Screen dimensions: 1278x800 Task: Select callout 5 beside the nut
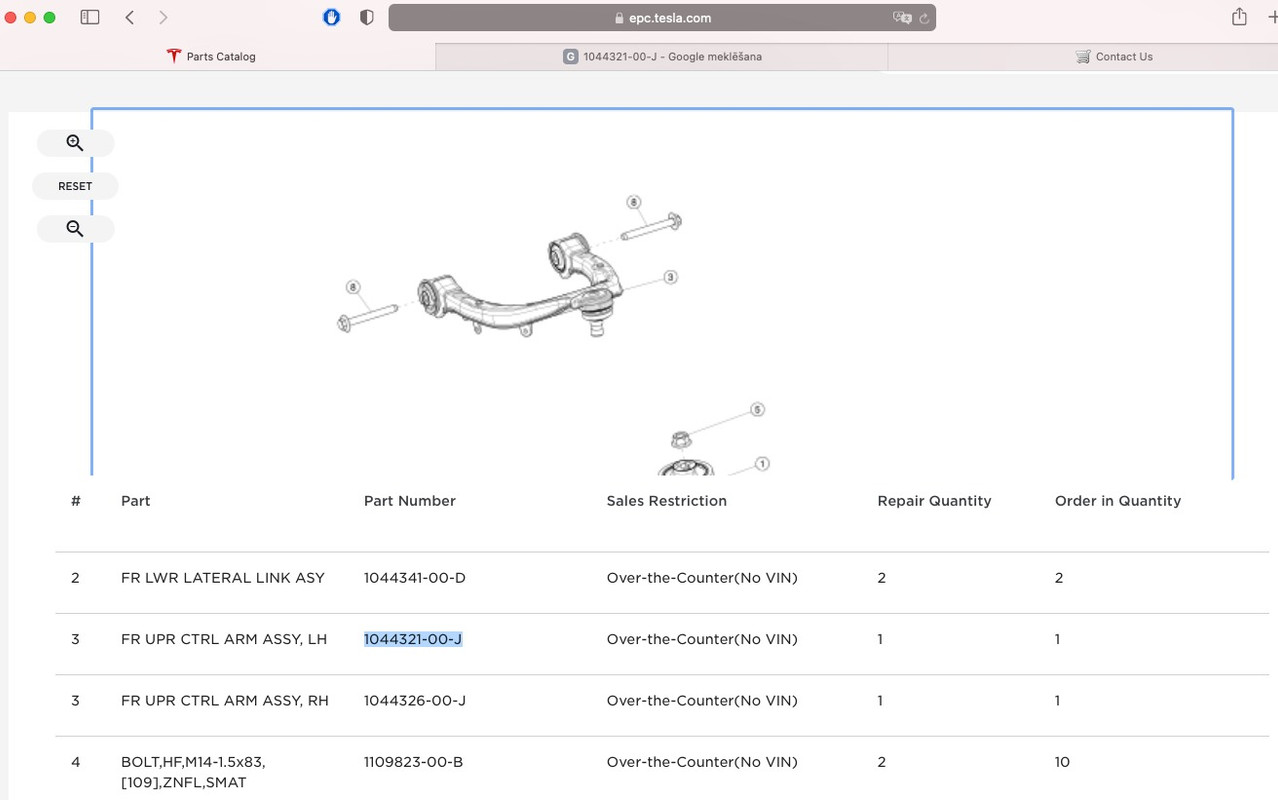point(757,410)
